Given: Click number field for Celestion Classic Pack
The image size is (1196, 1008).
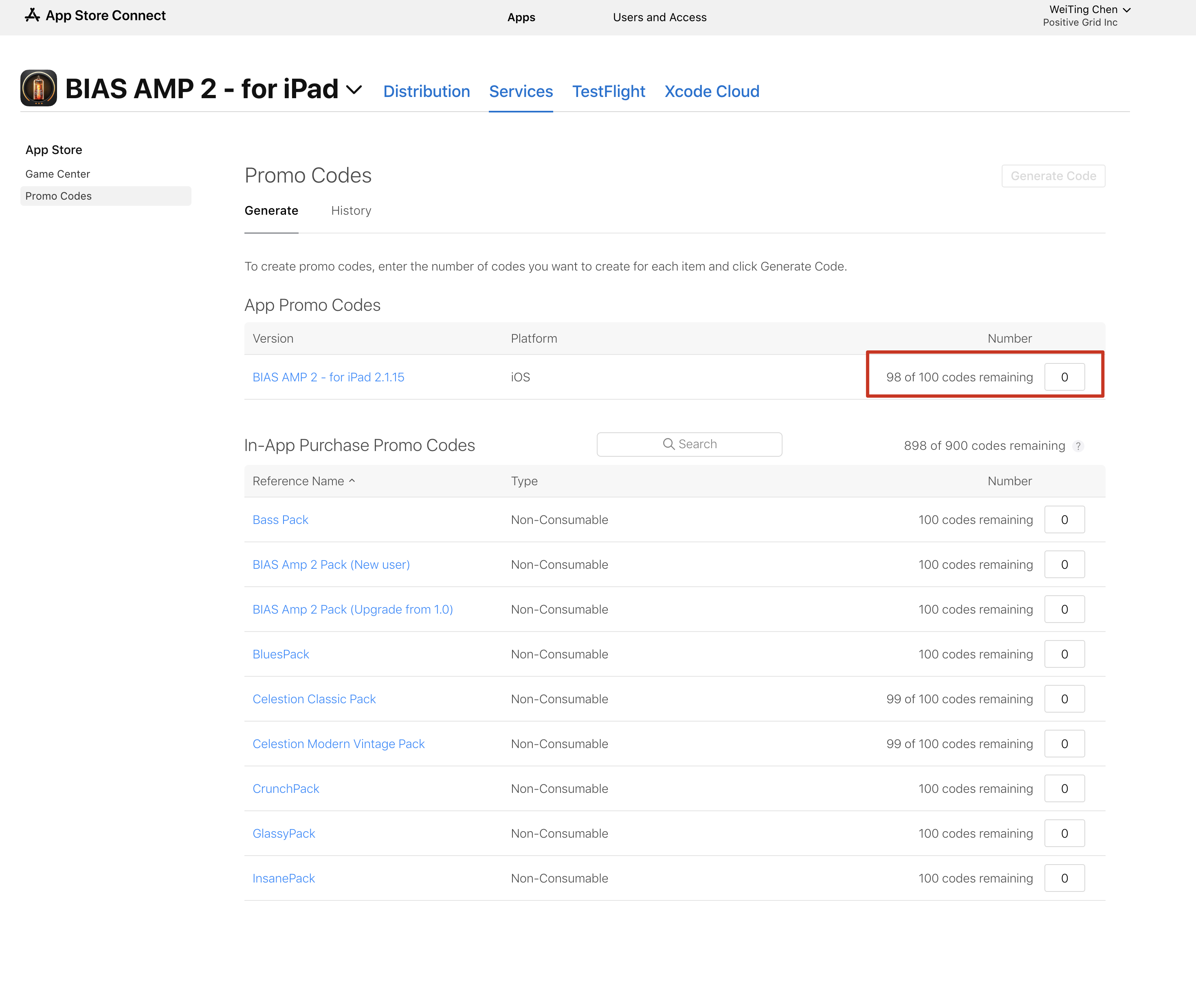Looking at the screenshot, I should tap(1065, 699).
